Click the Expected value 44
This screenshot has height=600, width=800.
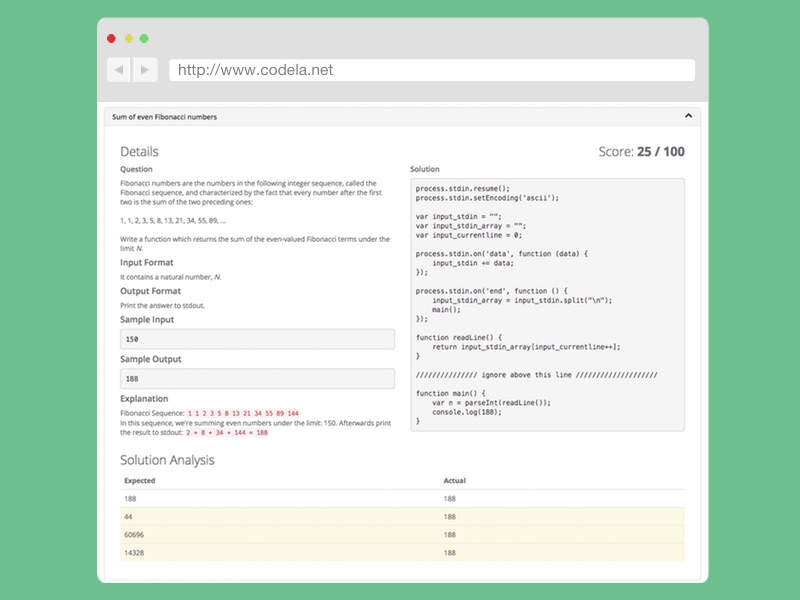coord(128,517)
